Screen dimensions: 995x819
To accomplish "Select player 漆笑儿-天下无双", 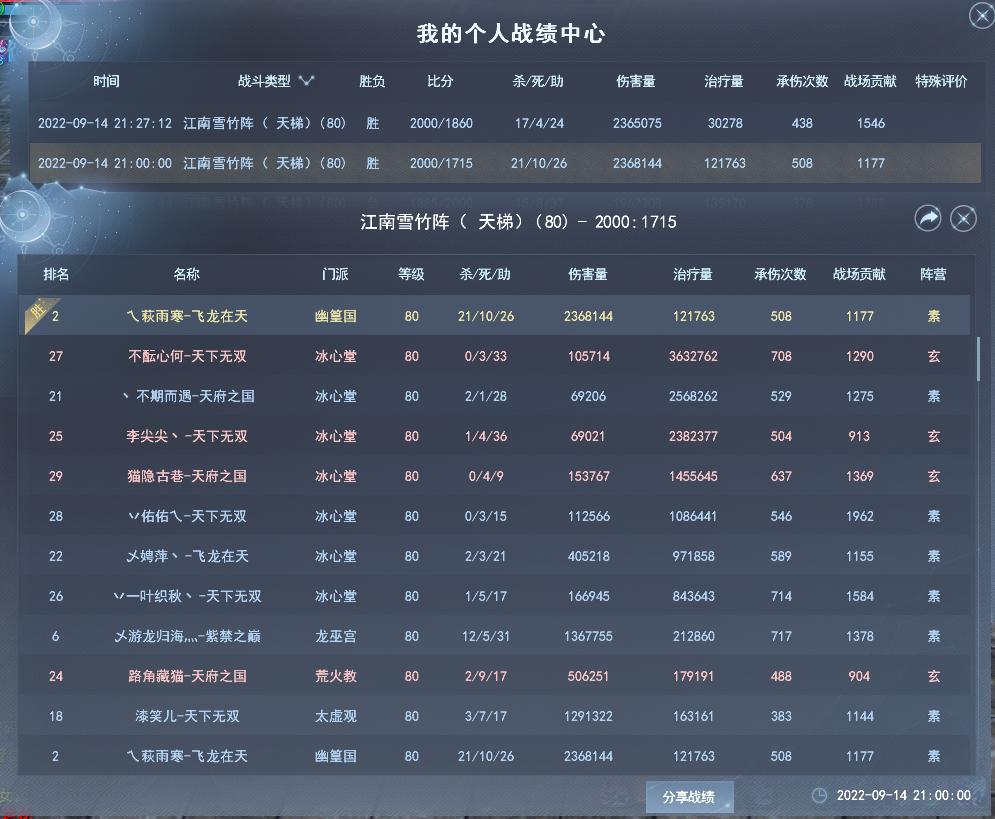I will point(494,716).
